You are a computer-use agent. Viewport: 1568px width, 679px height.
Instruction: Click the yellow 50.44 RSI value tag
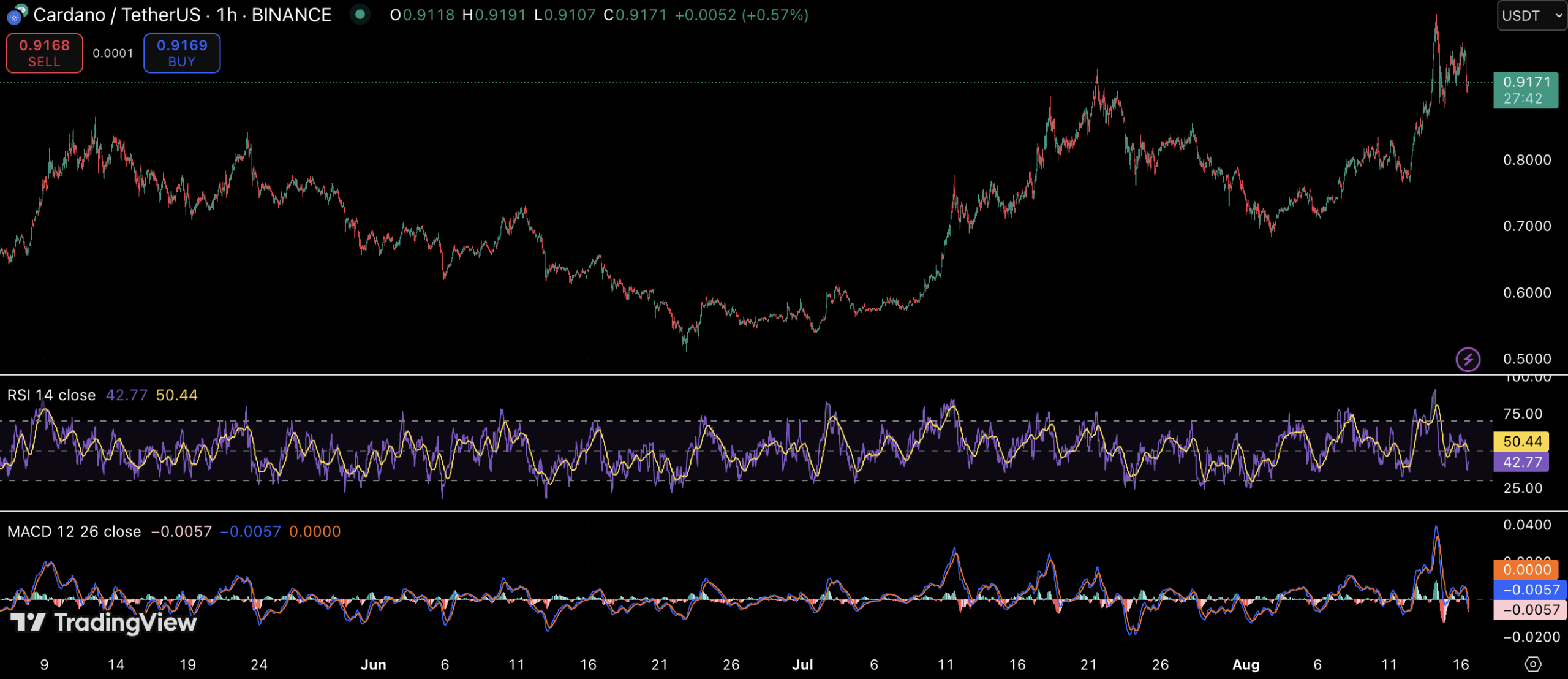coord(1521,441)
